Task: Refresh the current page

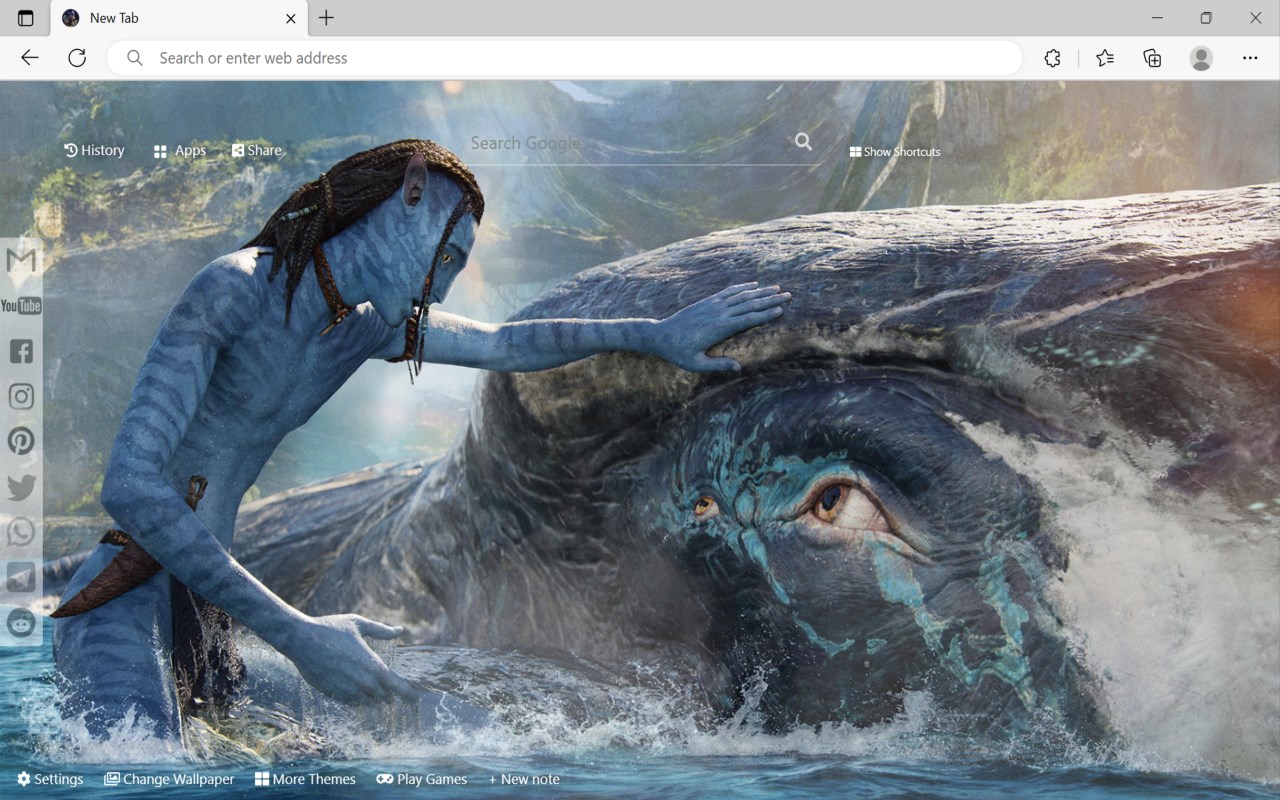Action: 77,58
